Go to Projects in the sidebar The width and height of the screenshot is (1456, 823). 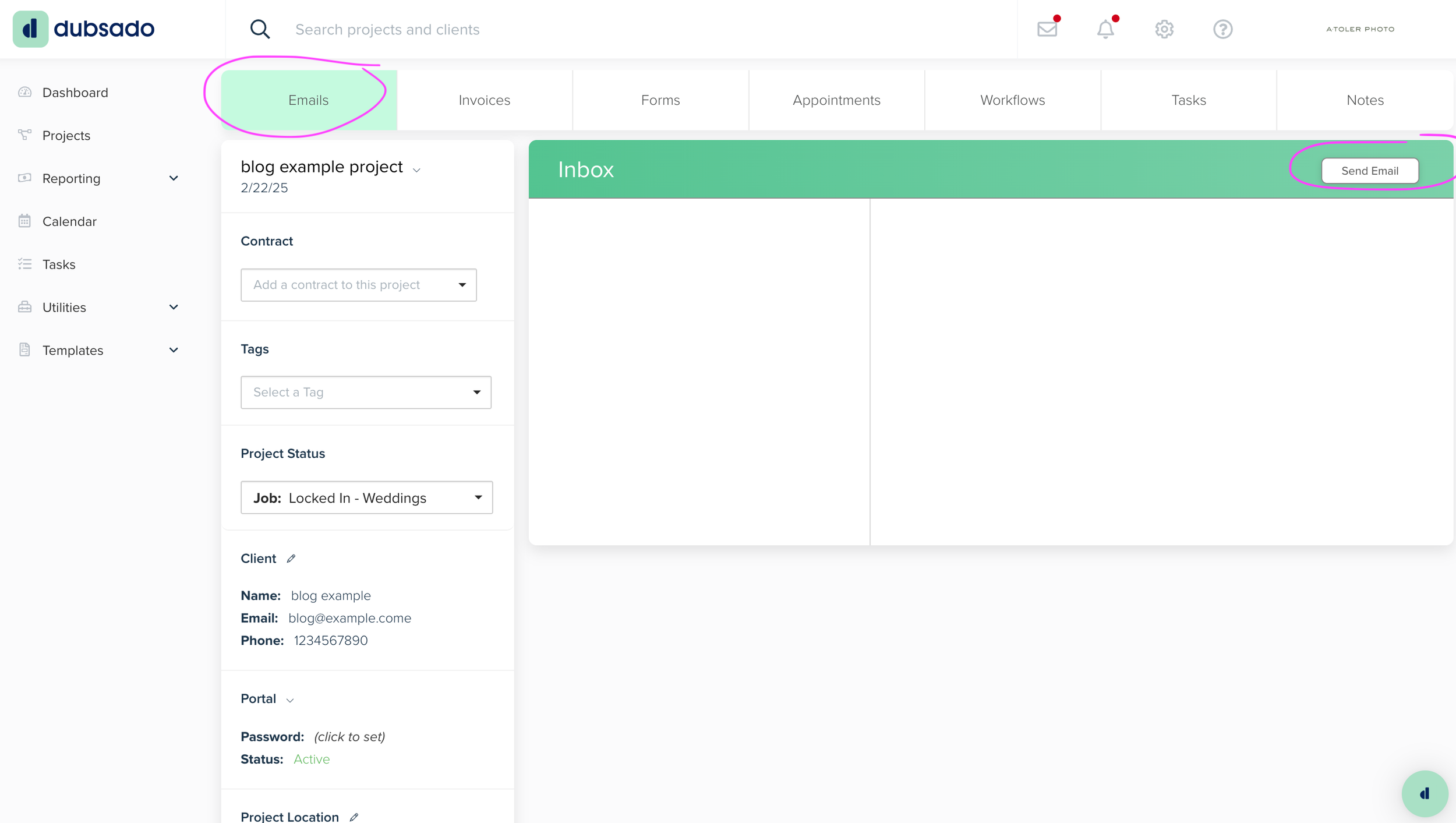[x=66, y=136]
